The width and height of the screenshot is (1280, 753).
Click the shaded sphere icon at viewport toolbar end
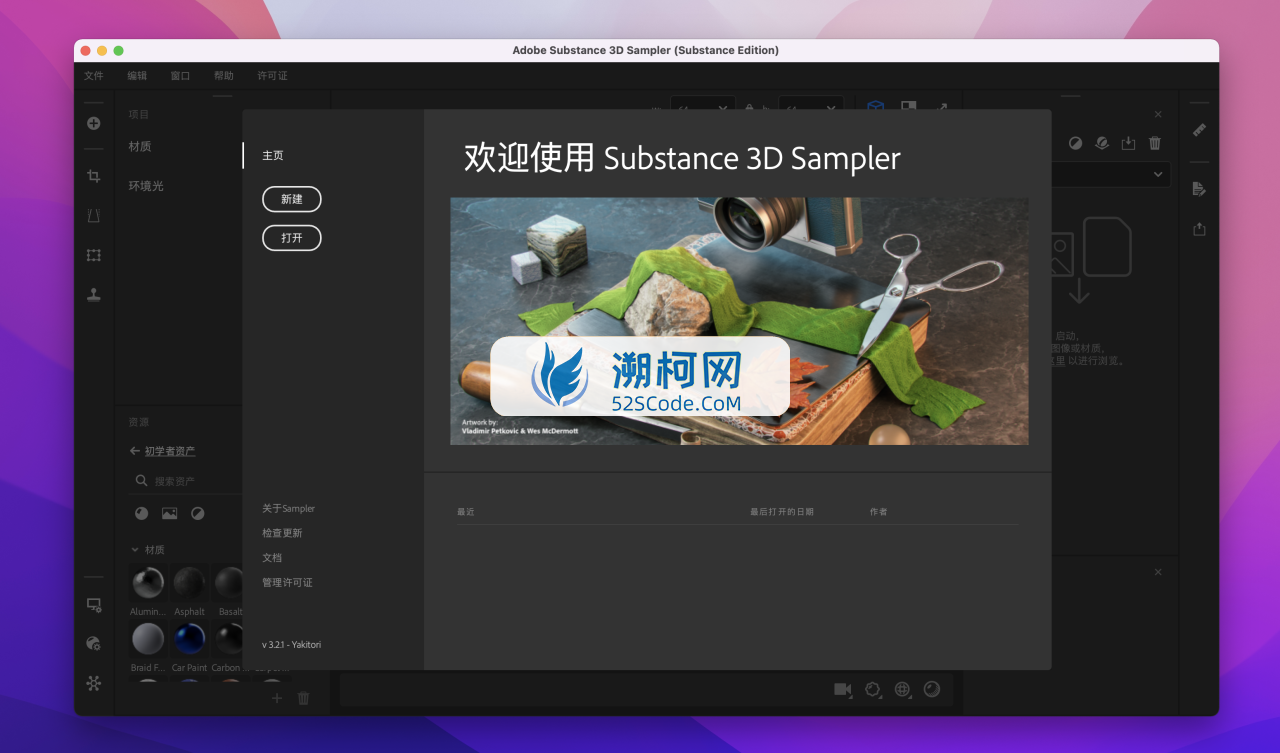click(932, 689)
